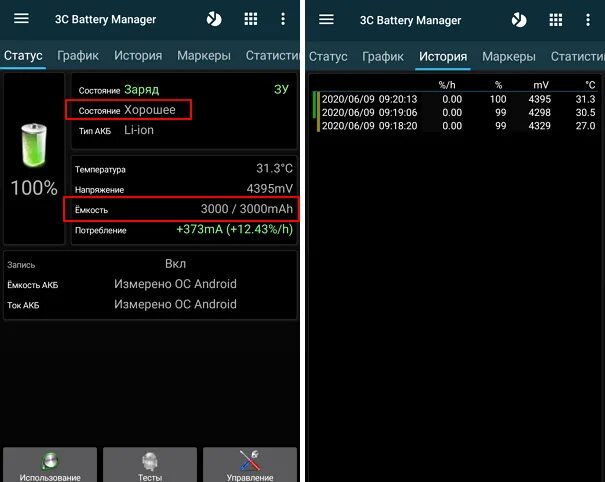
Task: Select history row 2020/06/09 09:18:20
Action: click(x=457, y=126)
